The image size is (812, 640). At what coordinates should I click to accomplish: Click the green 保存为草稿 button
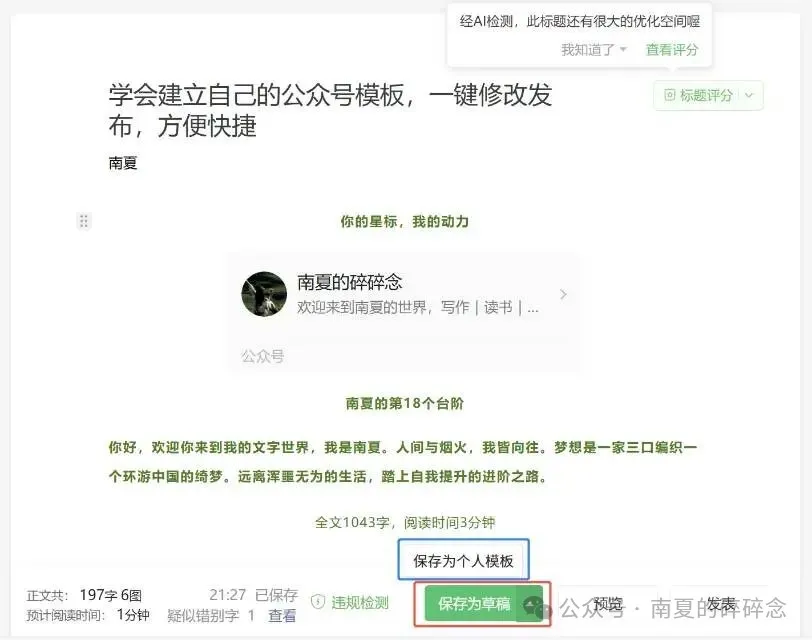472,604
